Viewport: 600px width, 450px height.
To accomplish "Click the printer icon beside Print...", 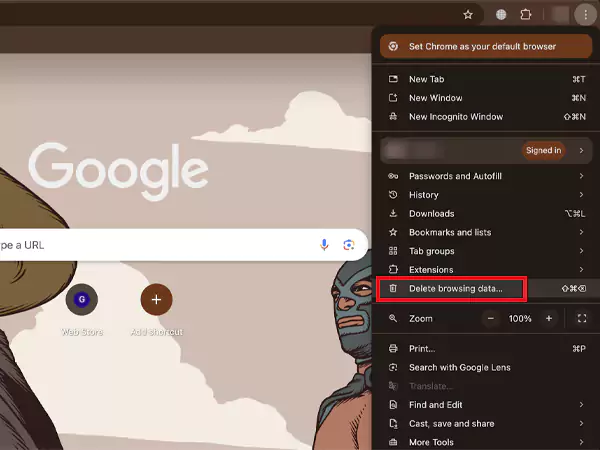I will coord(393,348).
